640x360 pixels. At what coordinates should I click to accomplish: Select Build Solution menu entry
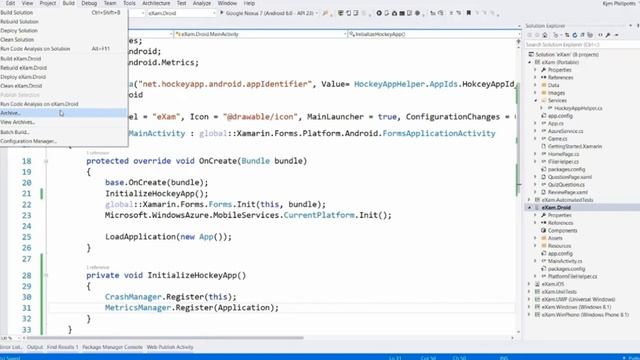pos(63,13)
